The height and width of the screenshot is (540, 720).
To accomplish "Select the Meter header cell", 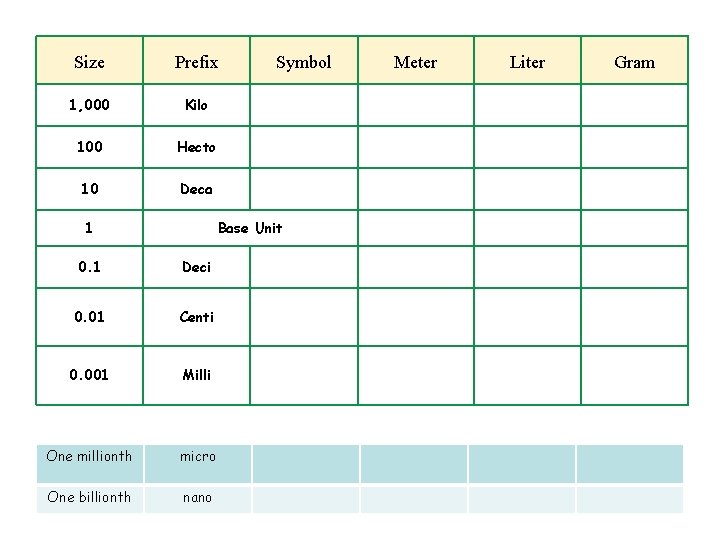I will coord(416,60).
